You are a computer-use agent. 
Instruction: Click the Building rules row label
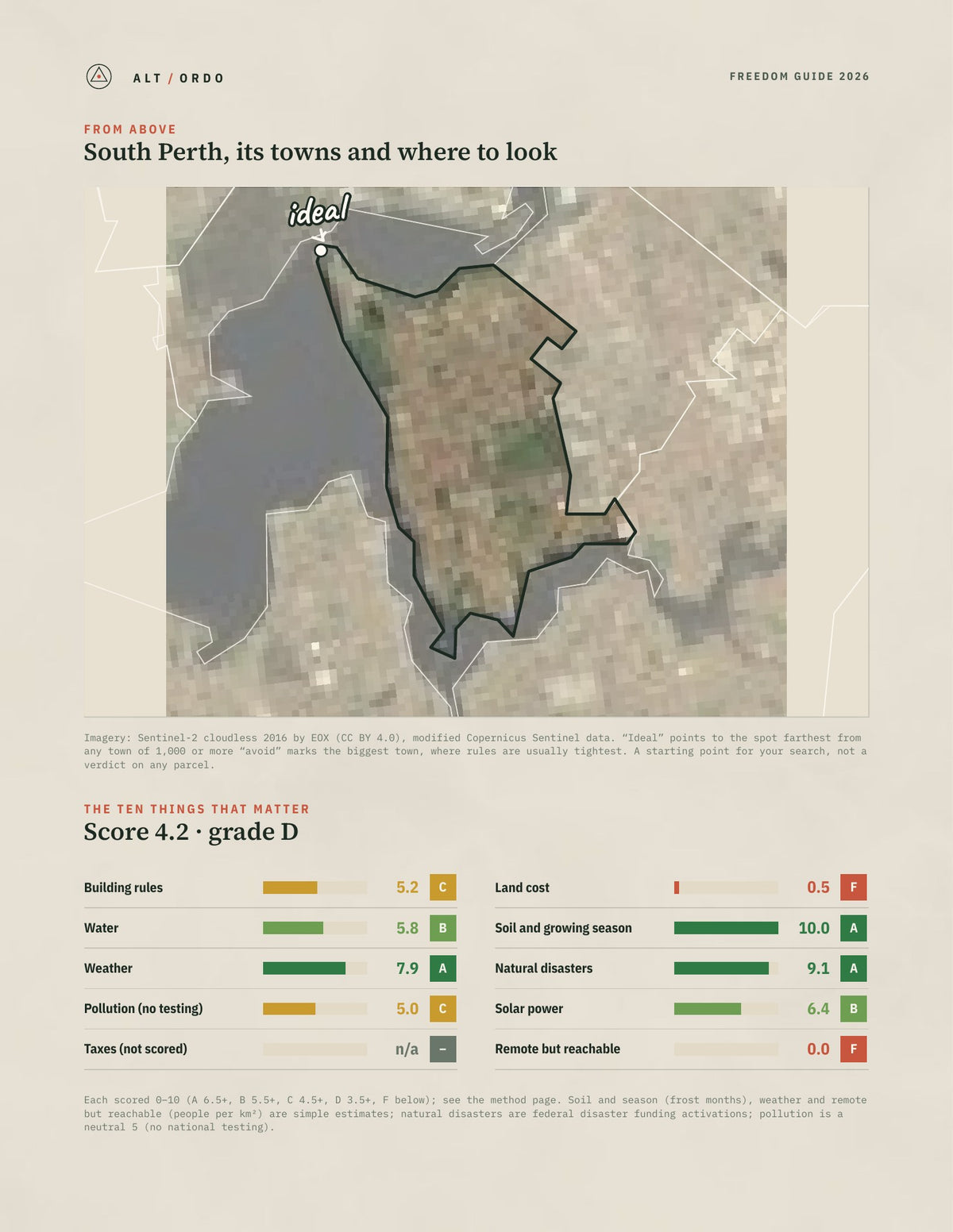pyautogui.click(x=123, y=887)
